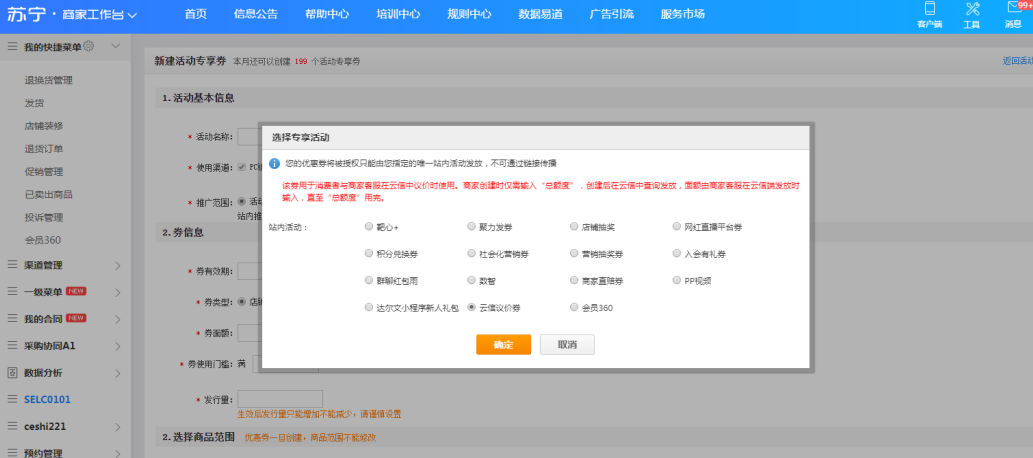Select the 数智 radio option
The width and height of the screenshot is (1033, 458).
click(471, 280)
